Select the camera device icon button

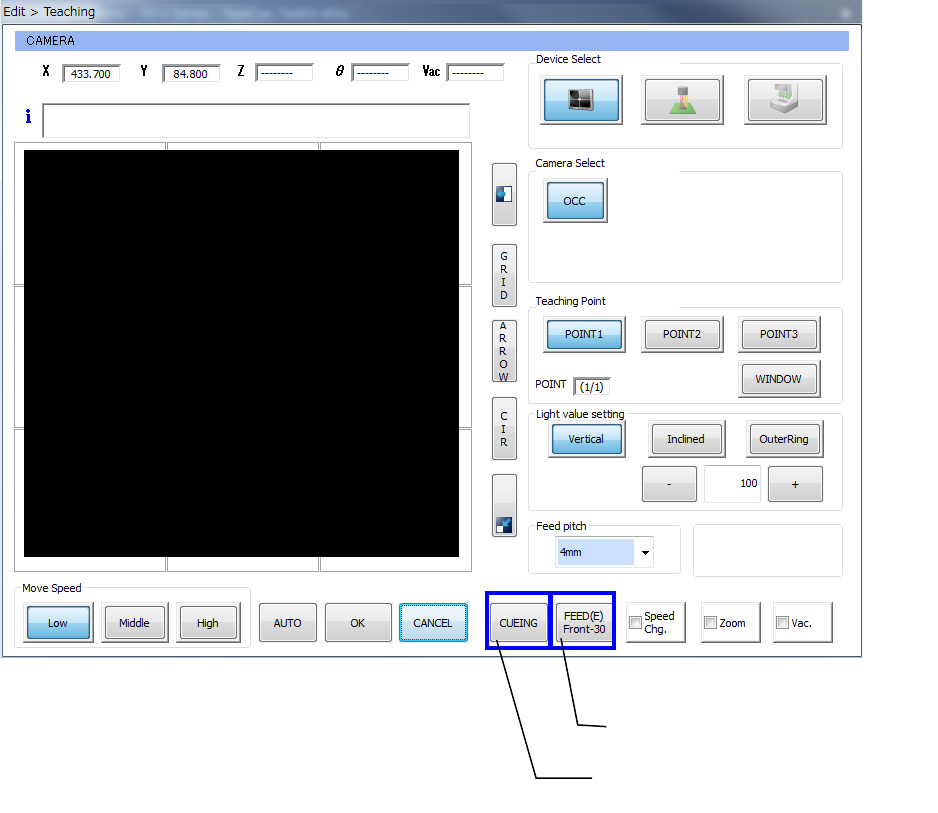click(581, 100)
